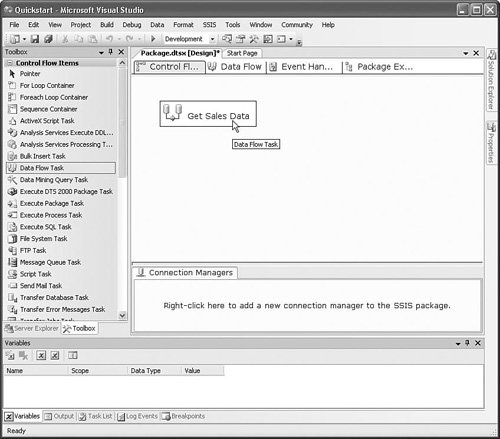Screen dimensions: 500x439
Task: Select the Get Sales Data task
Action: point(208,114)
